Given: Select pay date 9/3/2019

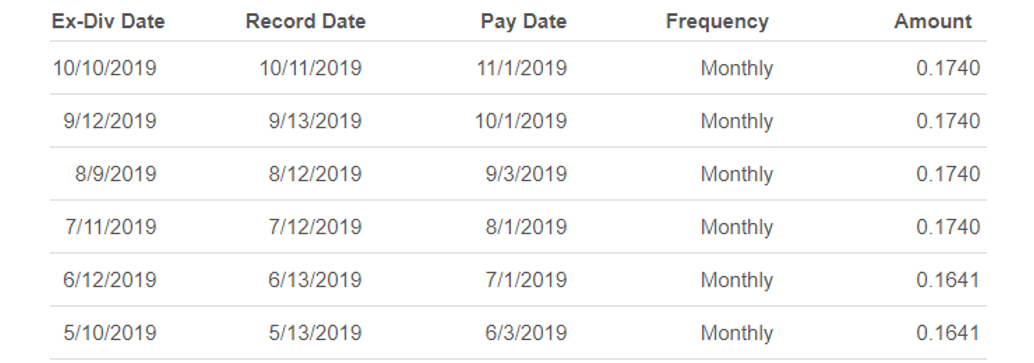Looking at the screenshot, I should point(526,174).
